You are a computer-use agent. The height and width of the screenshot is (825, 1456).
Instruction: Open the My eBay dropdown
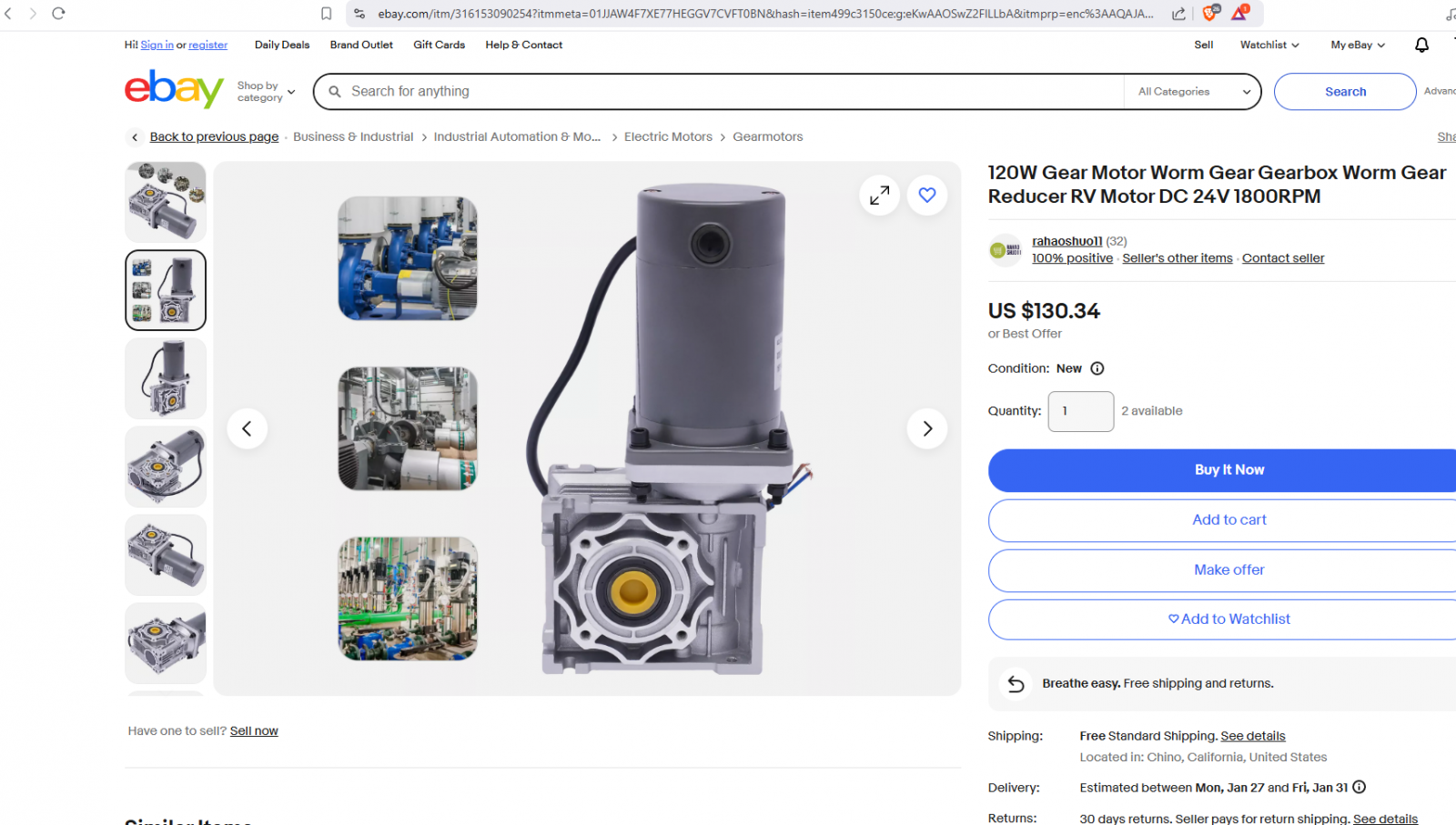pos(1357,45)
